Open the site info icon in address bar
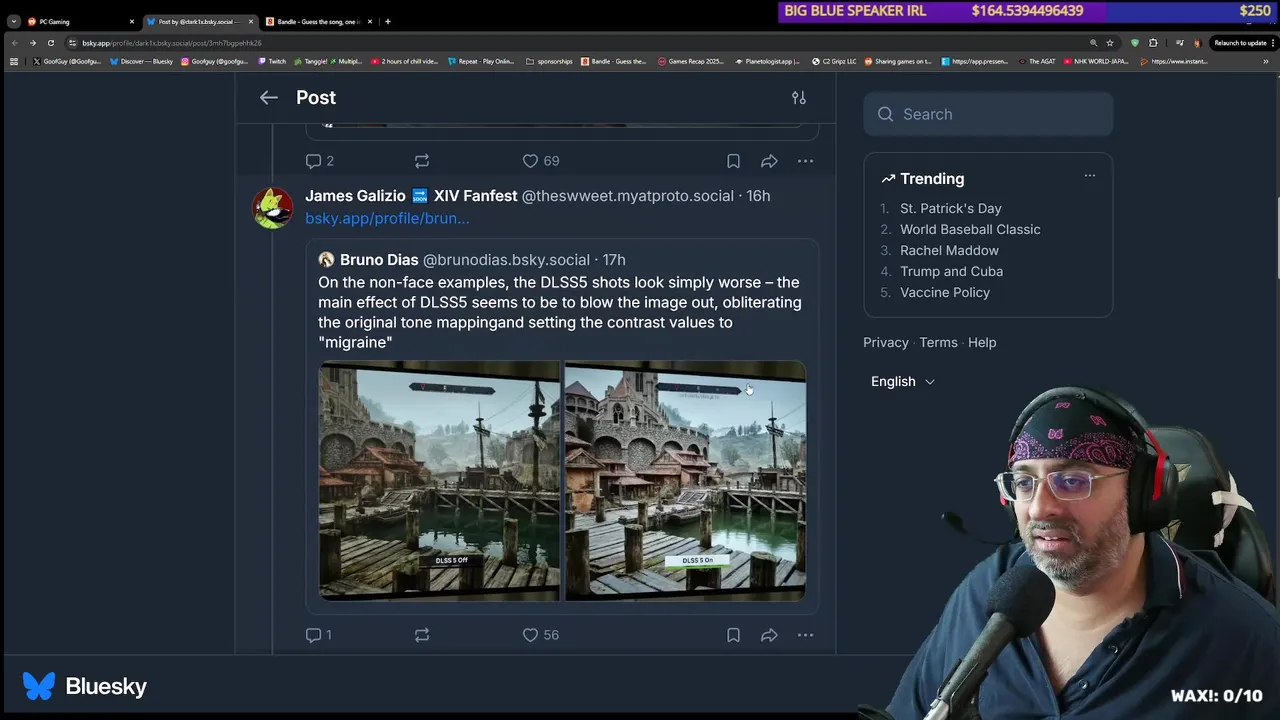 [x=72, y=43]
